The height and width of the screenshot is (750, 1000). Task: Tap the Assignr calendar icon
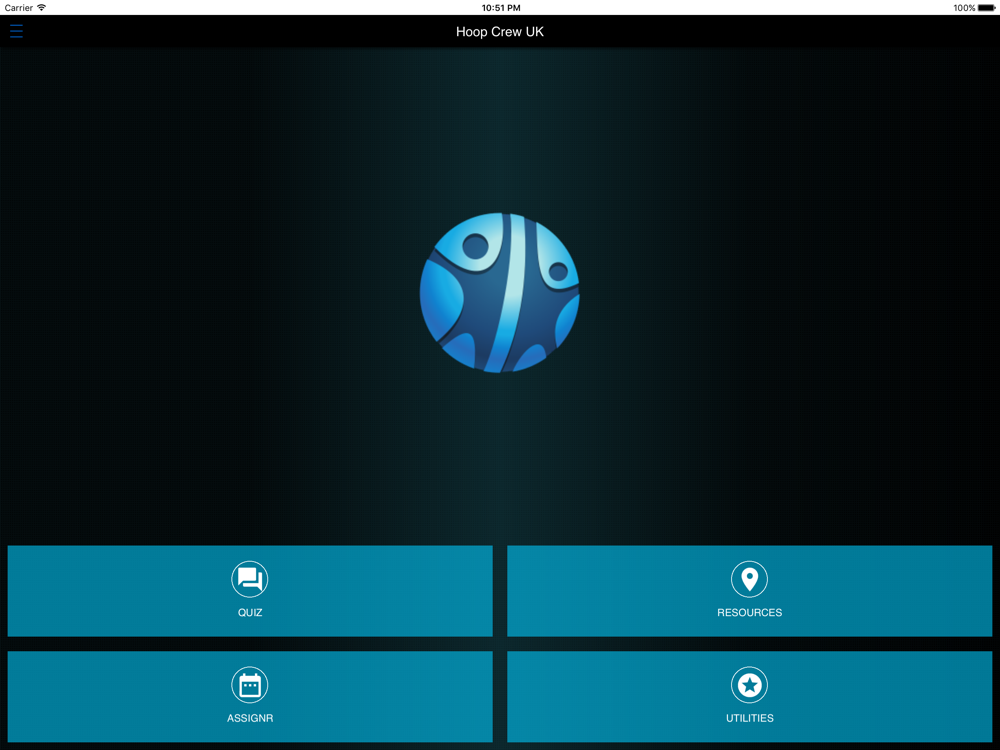tap(249, 685)
